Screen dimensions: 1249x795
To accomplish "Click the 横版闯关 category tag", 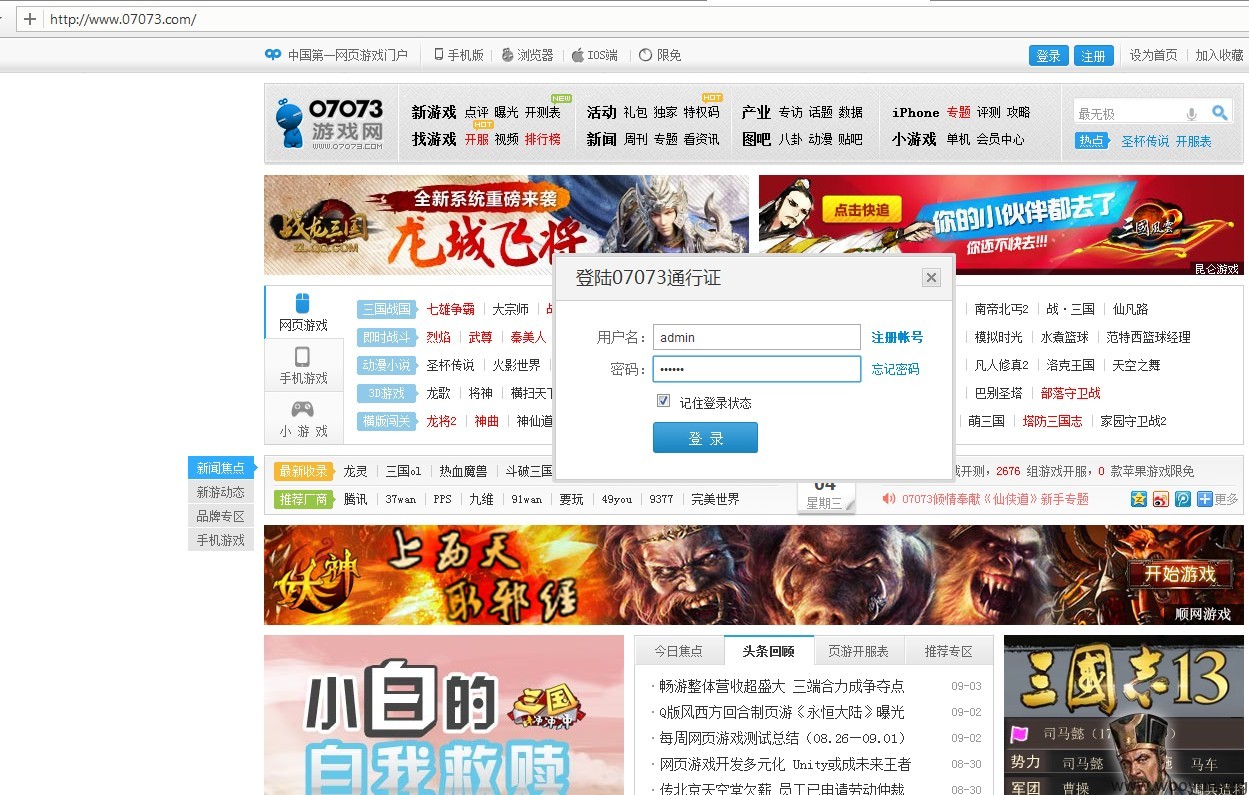I will click(386, 421).
